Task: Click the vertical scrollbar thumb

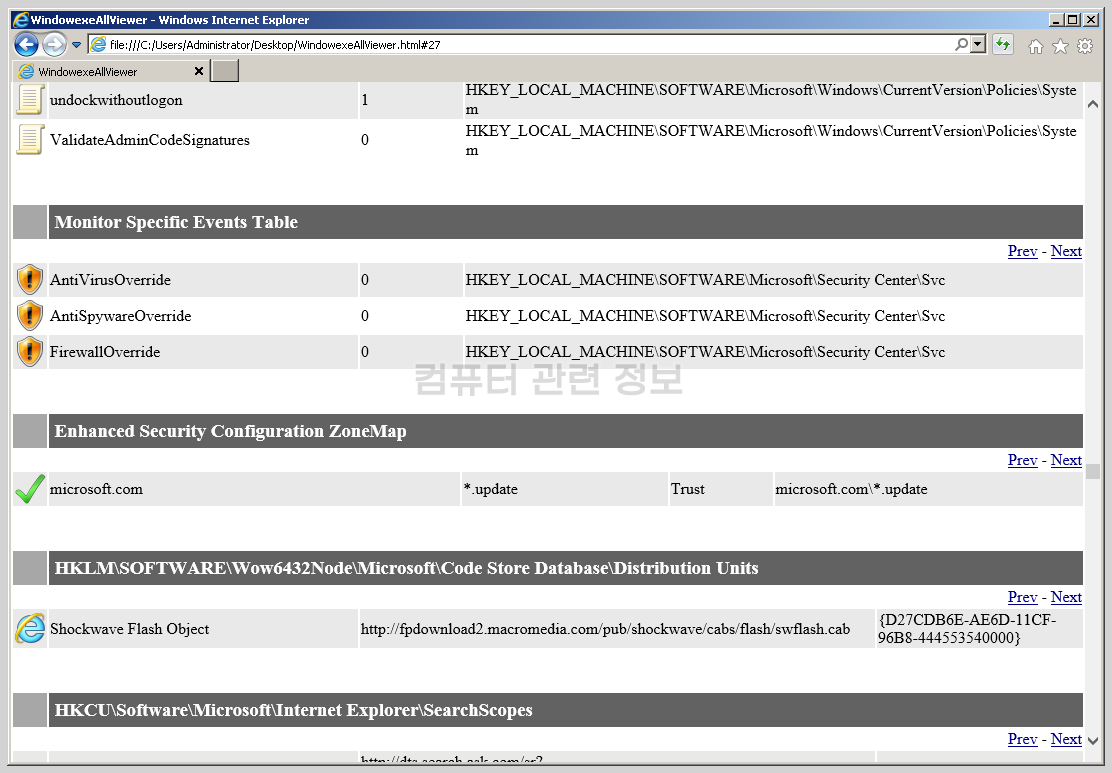Action: coord(1093,472)
